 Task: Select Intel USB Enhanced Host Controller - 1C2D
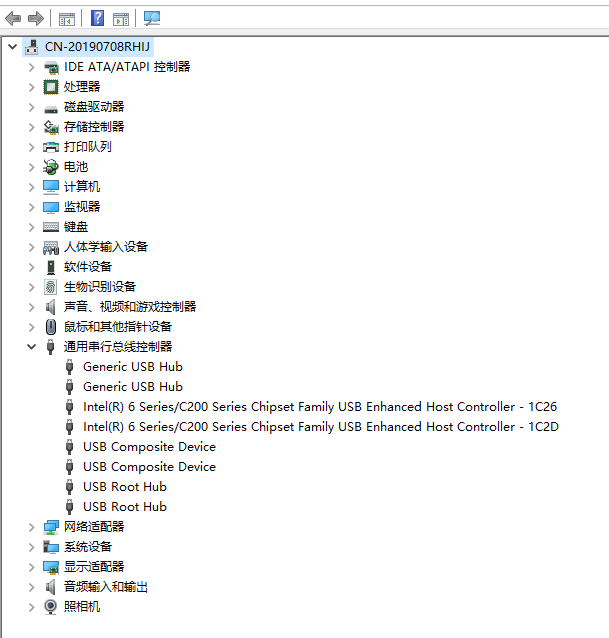321,427
